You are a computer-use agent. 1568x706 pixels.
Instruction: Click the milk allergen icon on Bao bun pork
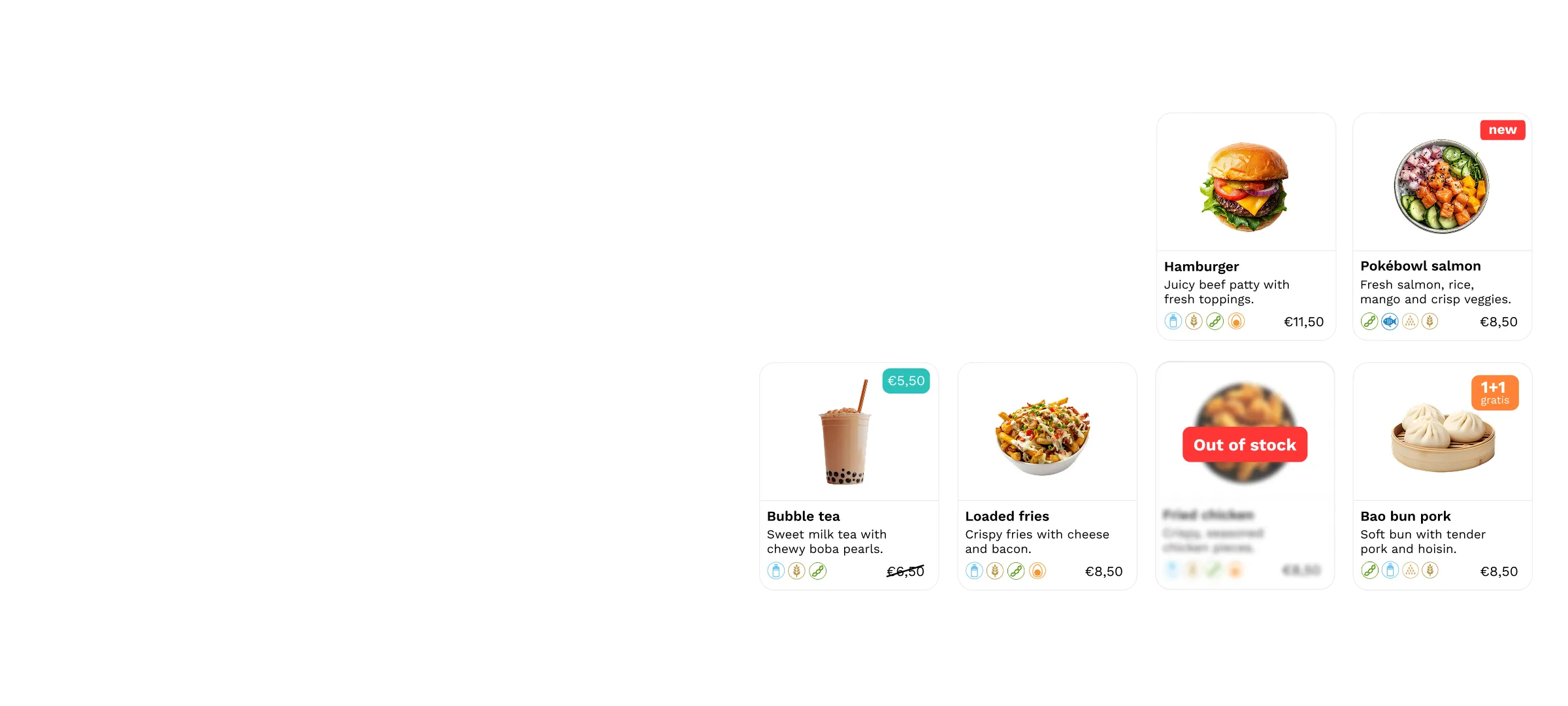(x=1390, y=571)
